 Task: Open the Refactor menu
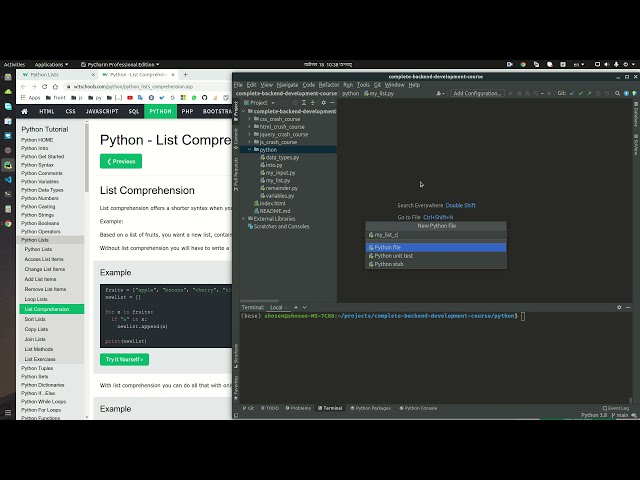[329, 85]
